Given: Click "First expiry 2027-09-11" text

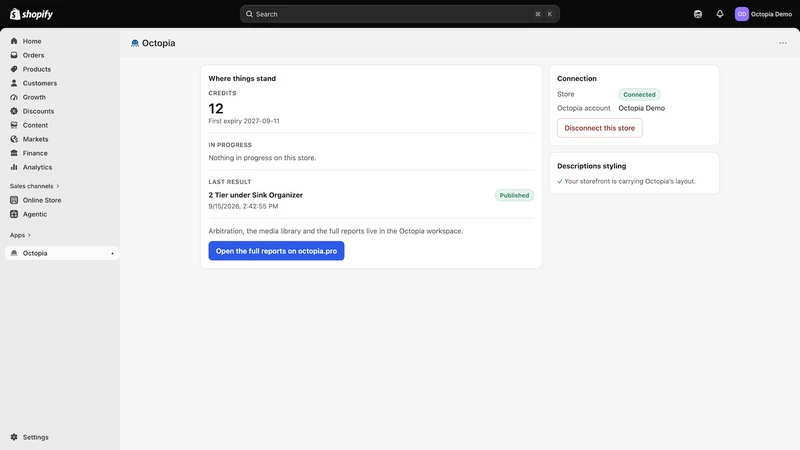Looking at the screenshot, I should (x=244, y=121).
